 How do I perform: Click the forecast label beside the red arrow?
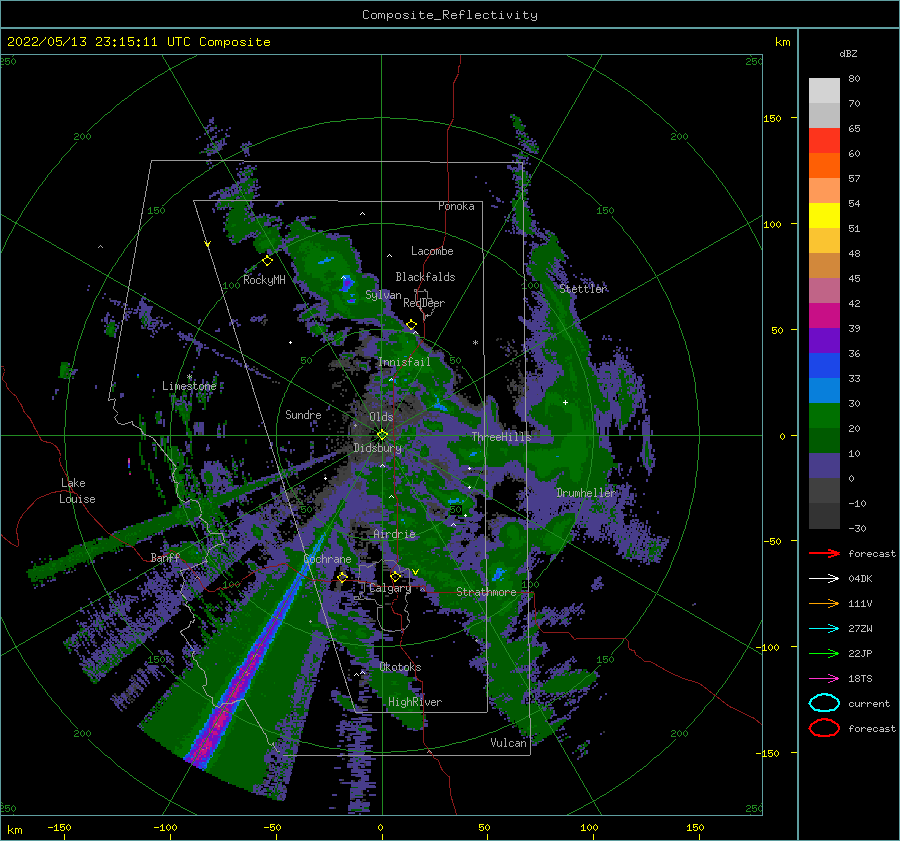[871, 553]
